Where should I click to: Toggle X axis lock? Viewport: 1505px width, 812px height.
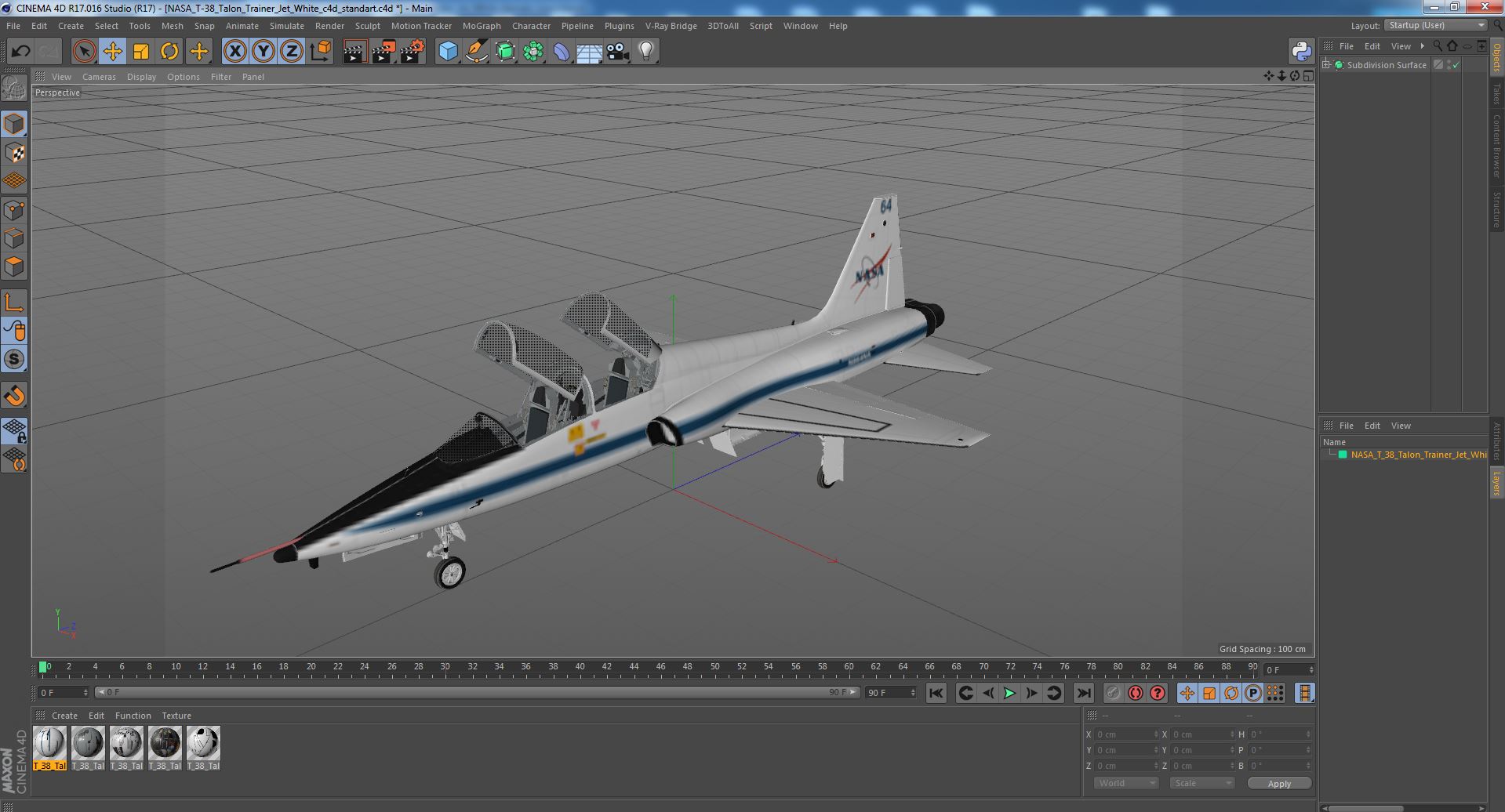point(234,52)
